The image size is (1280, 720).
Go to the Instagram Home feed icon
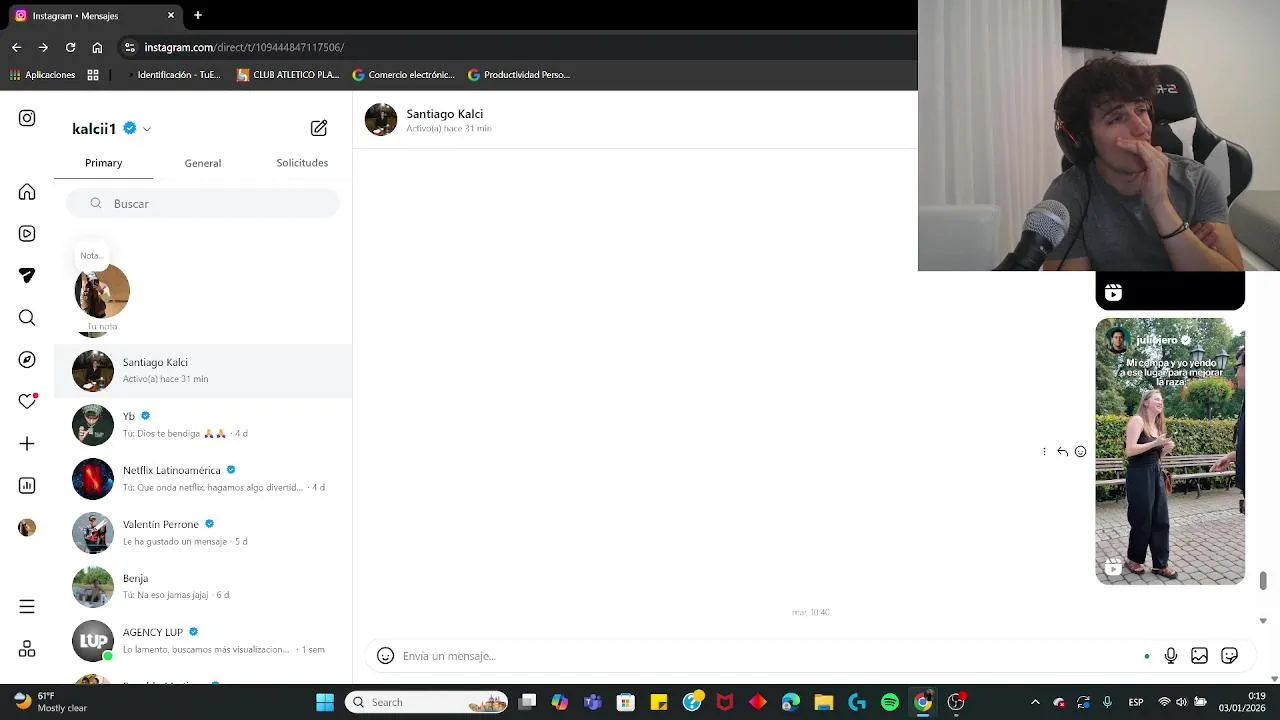click(27, 192)
